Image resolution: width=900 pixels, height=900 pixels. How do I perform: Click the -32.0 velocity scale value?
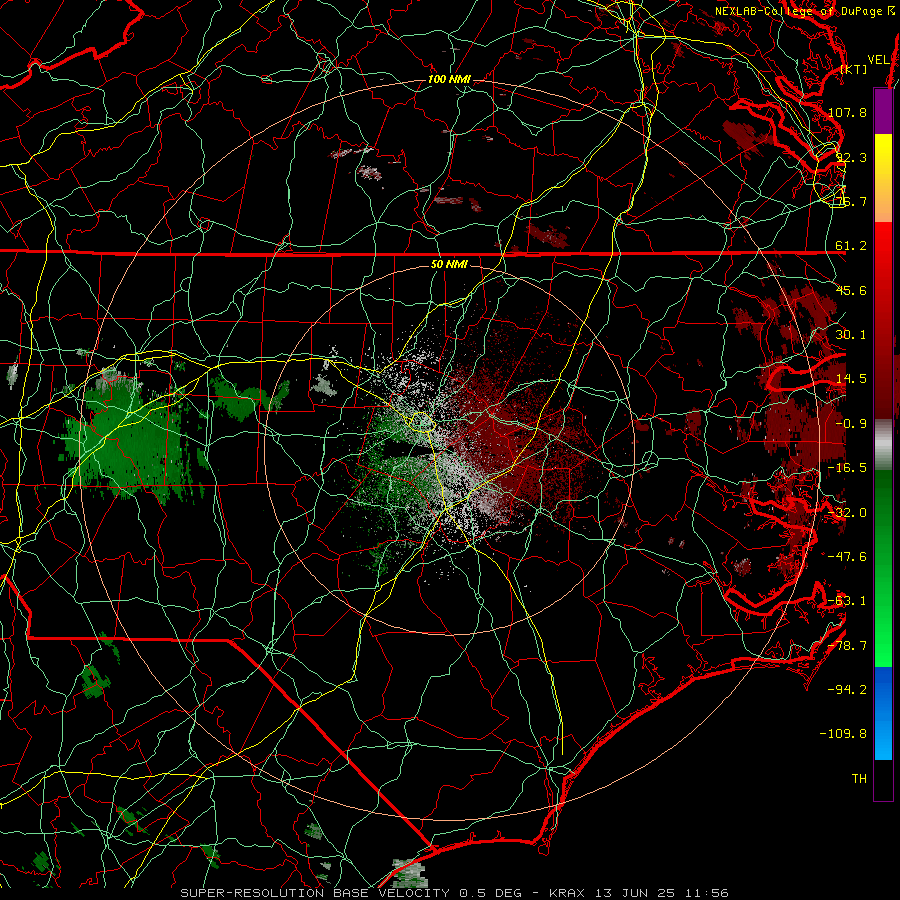pyautogui.click(x=847, y=513)
